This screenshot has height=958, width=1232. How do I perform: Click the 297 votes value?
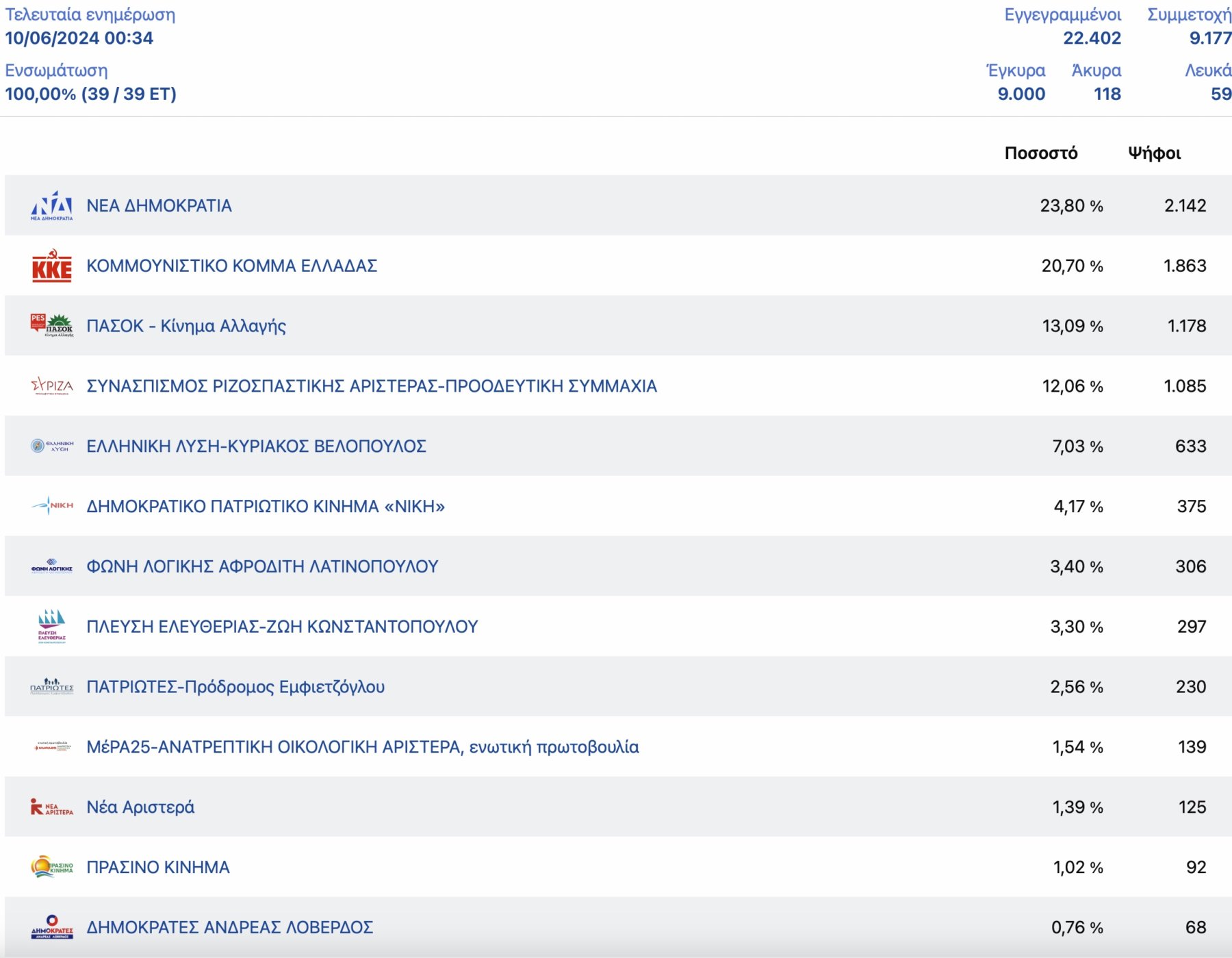(1192, 627)
